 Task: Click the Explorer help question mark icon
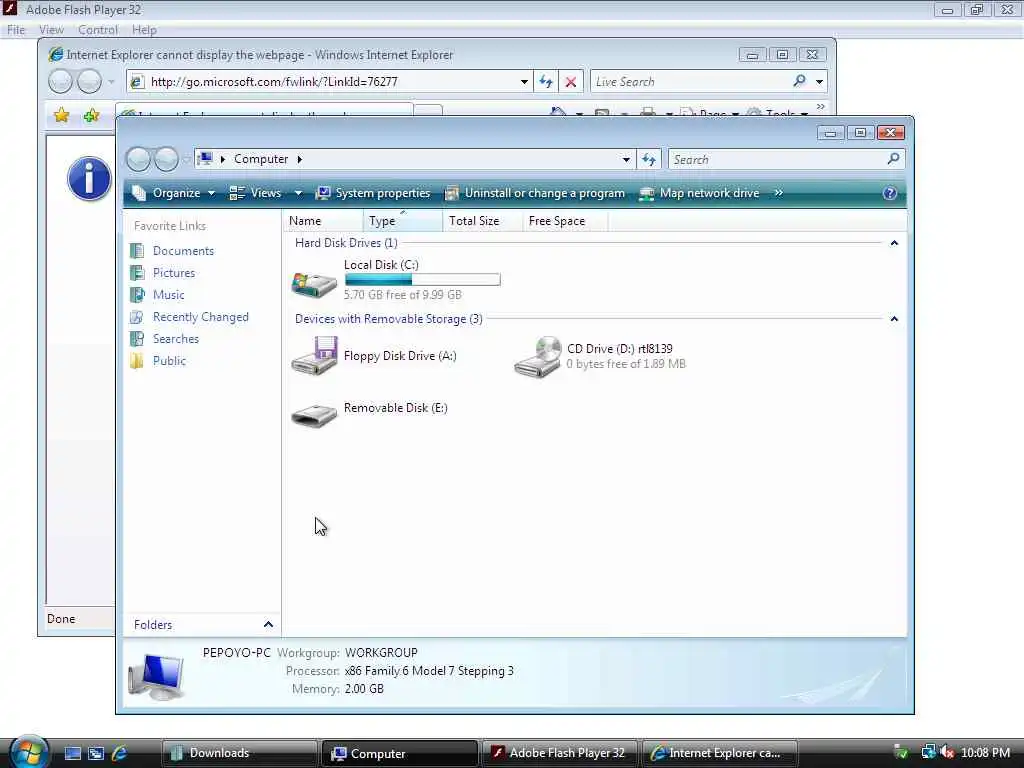click(889, 193)
